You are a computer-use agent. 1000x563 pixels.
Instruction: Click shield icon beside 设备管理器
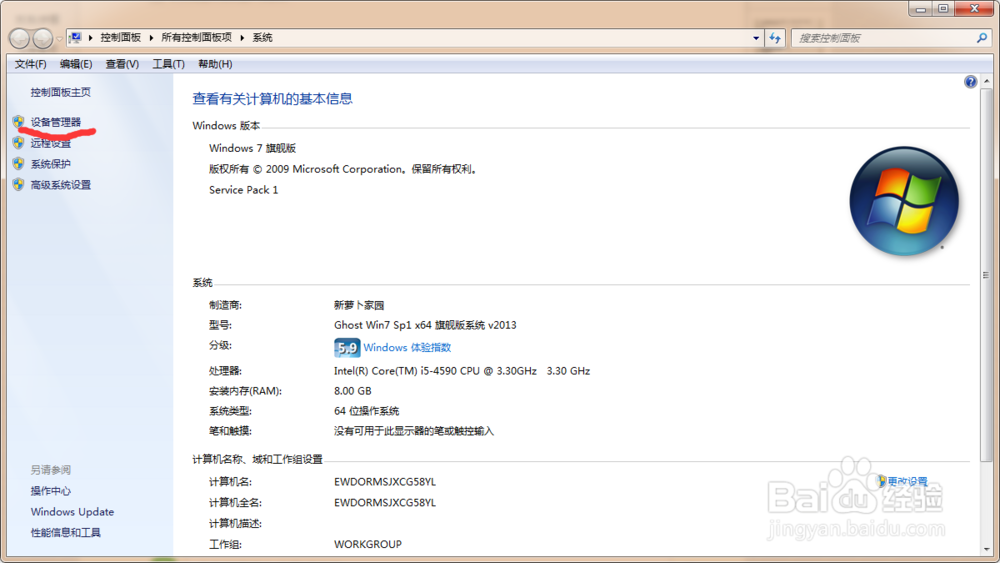(x=18, y=122)
